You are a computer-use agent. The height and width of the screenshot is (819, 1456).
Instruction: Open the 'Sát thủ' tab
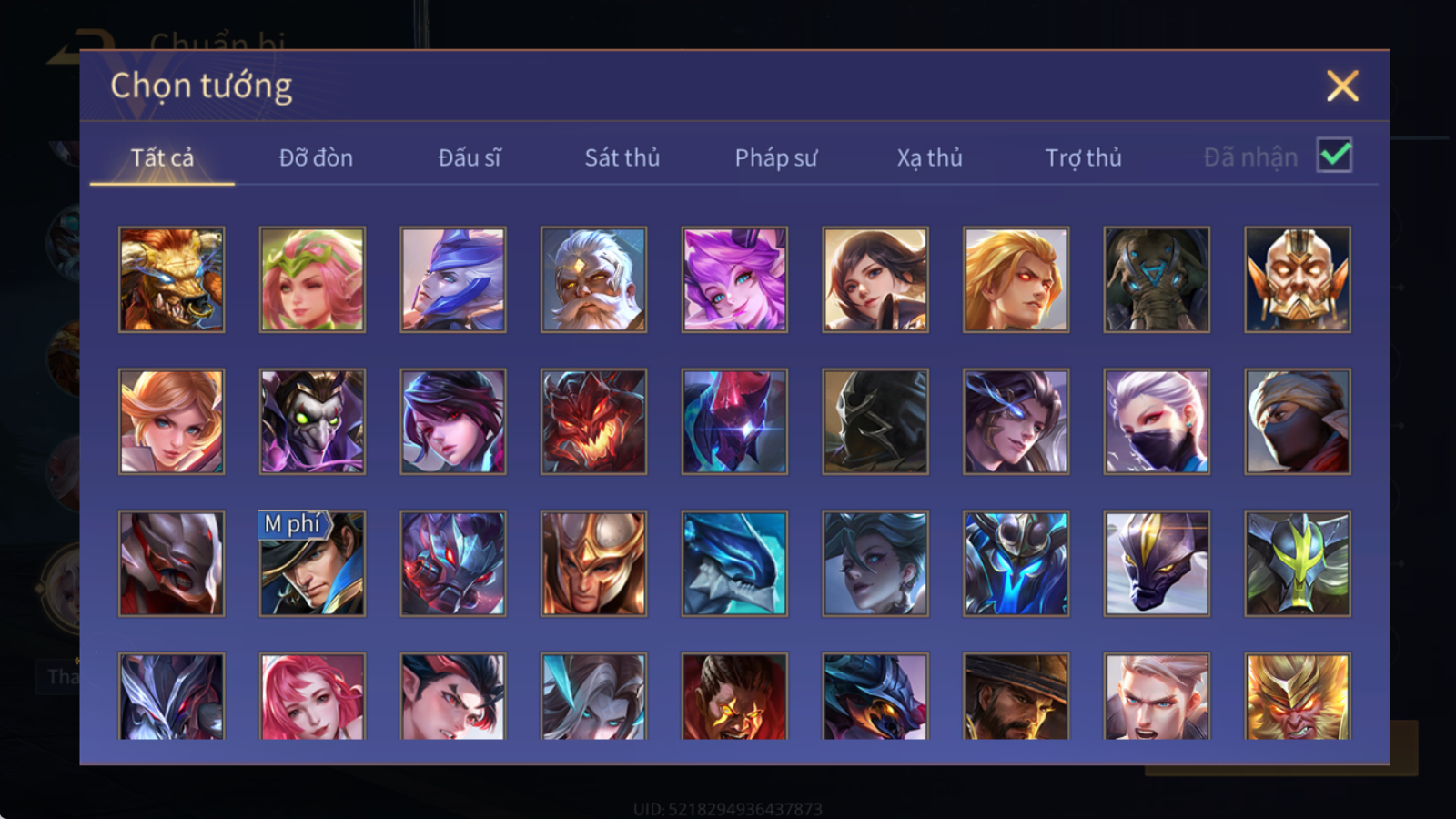pyautogui.click(x=622, y=157)
